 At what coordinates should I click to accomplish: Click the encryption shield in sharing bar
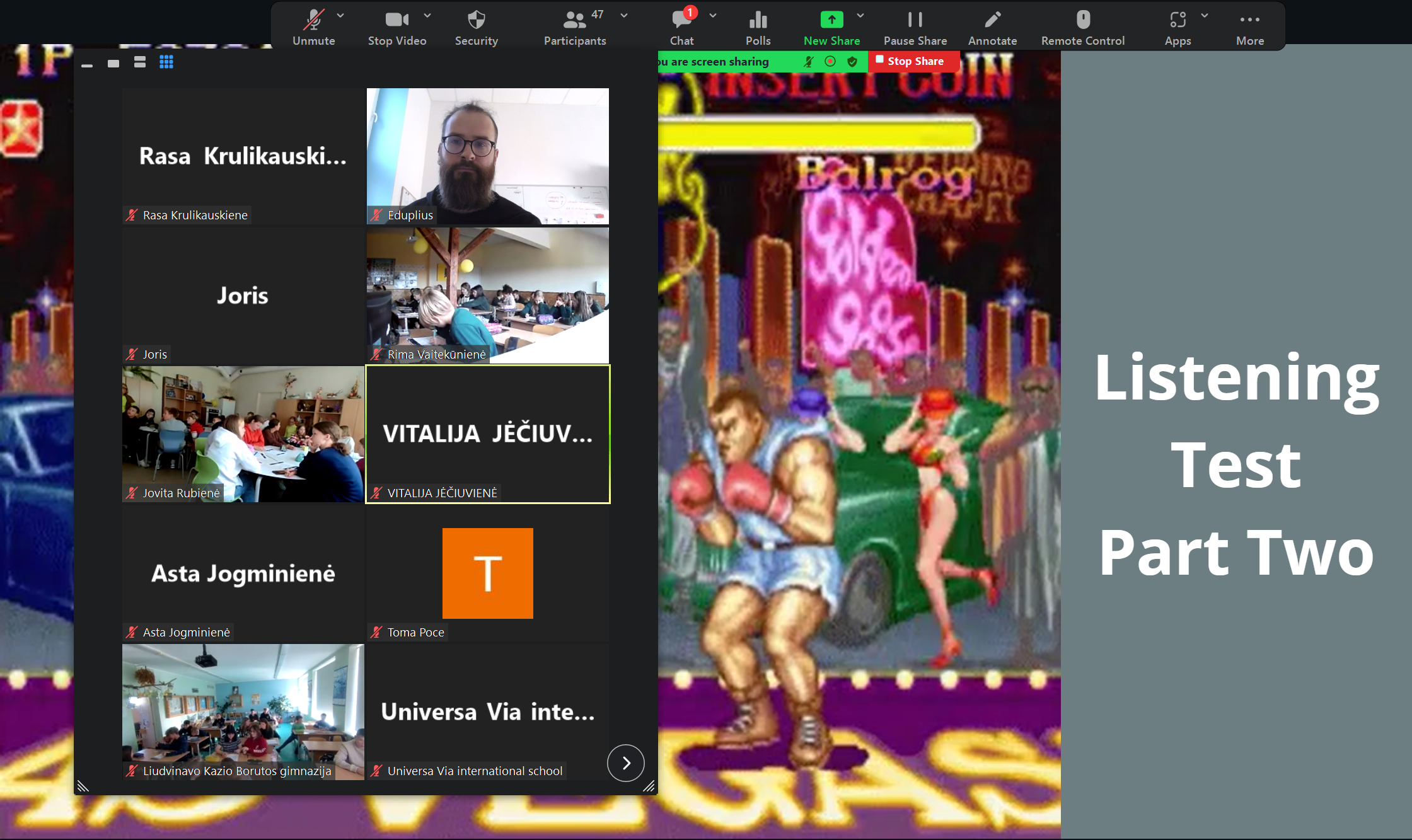tap(852, 61)
